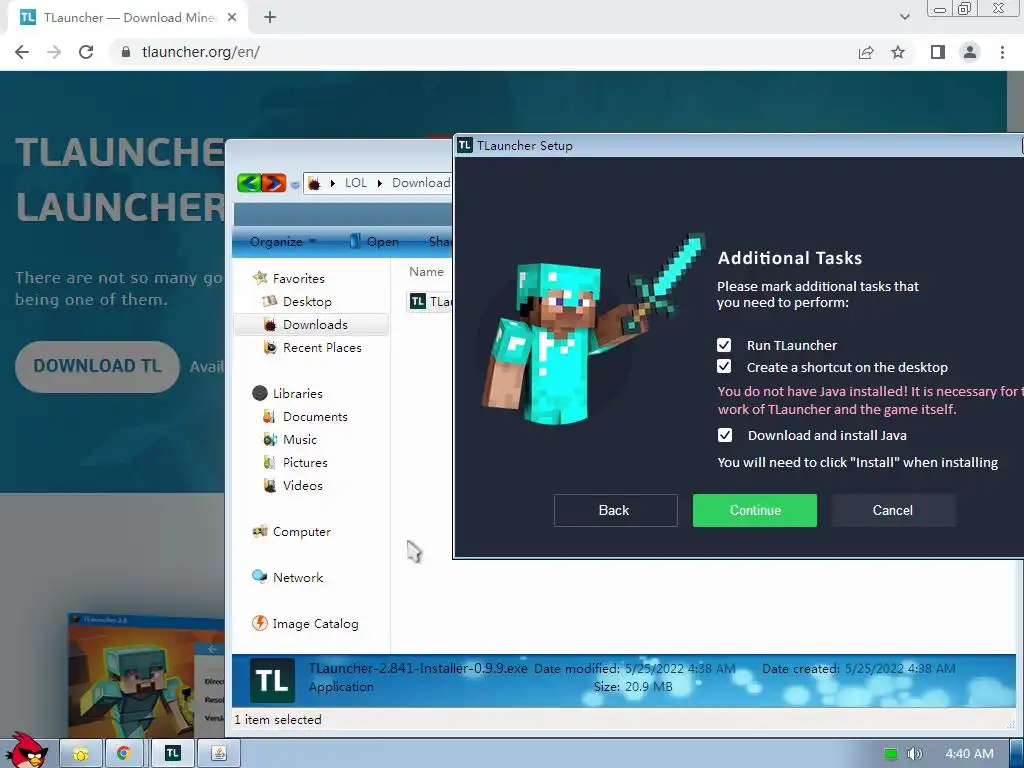Close the TLauncher browser tab
1024x768 pixels.
(232, 18)
